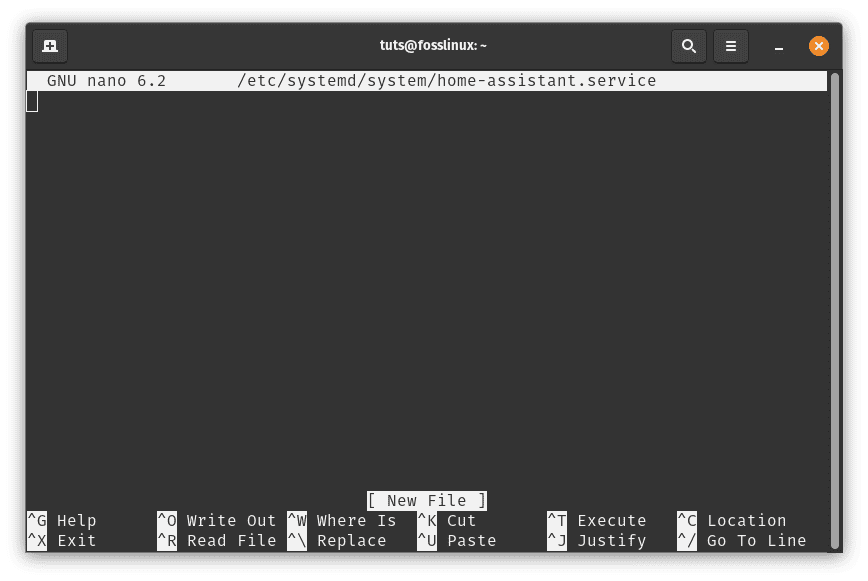Click the ^U Paste shortcut
The height and width of the screenshot is (581, 868).
[x=457, y=541]
